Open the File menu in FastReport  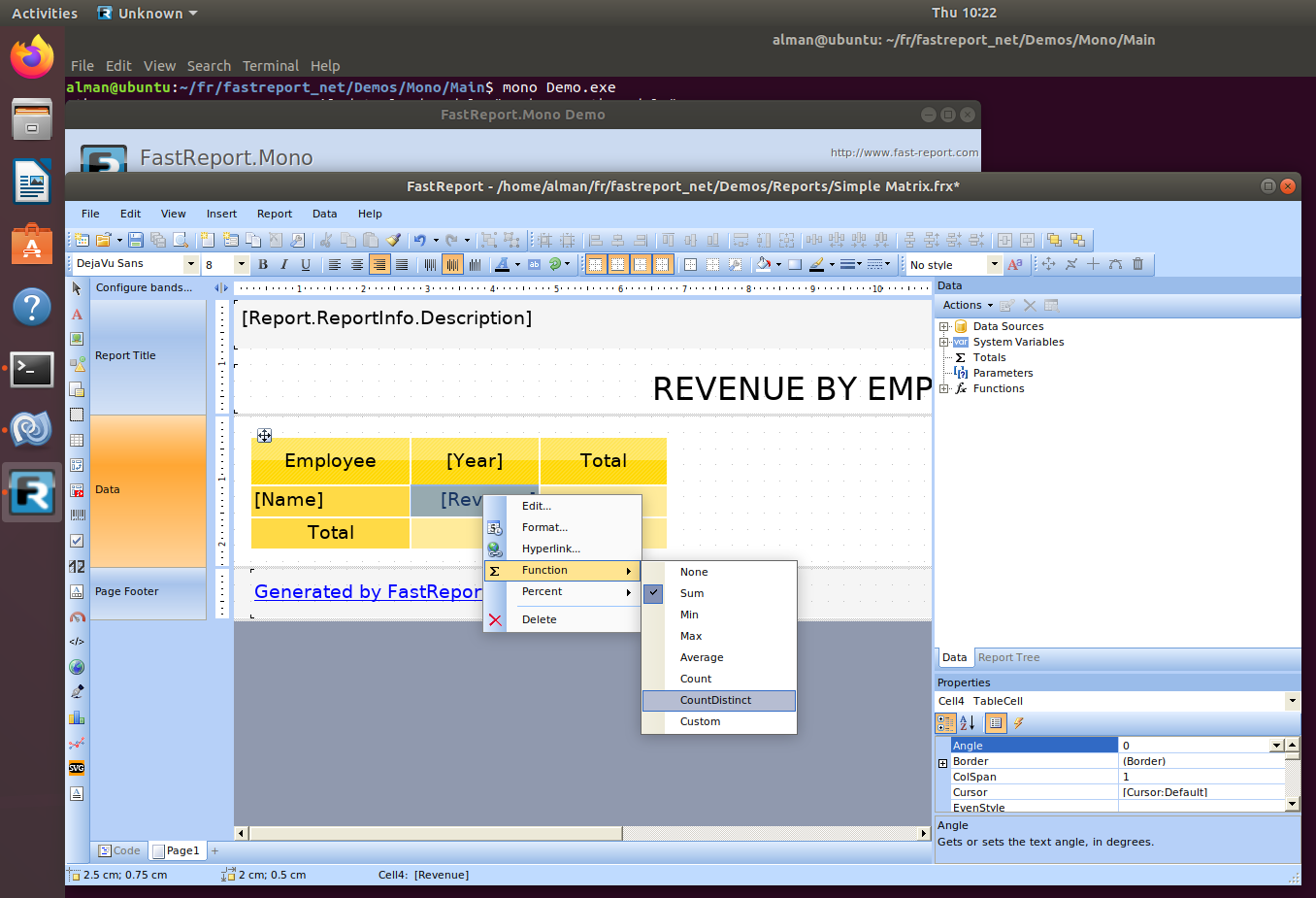tap(90, 214)
